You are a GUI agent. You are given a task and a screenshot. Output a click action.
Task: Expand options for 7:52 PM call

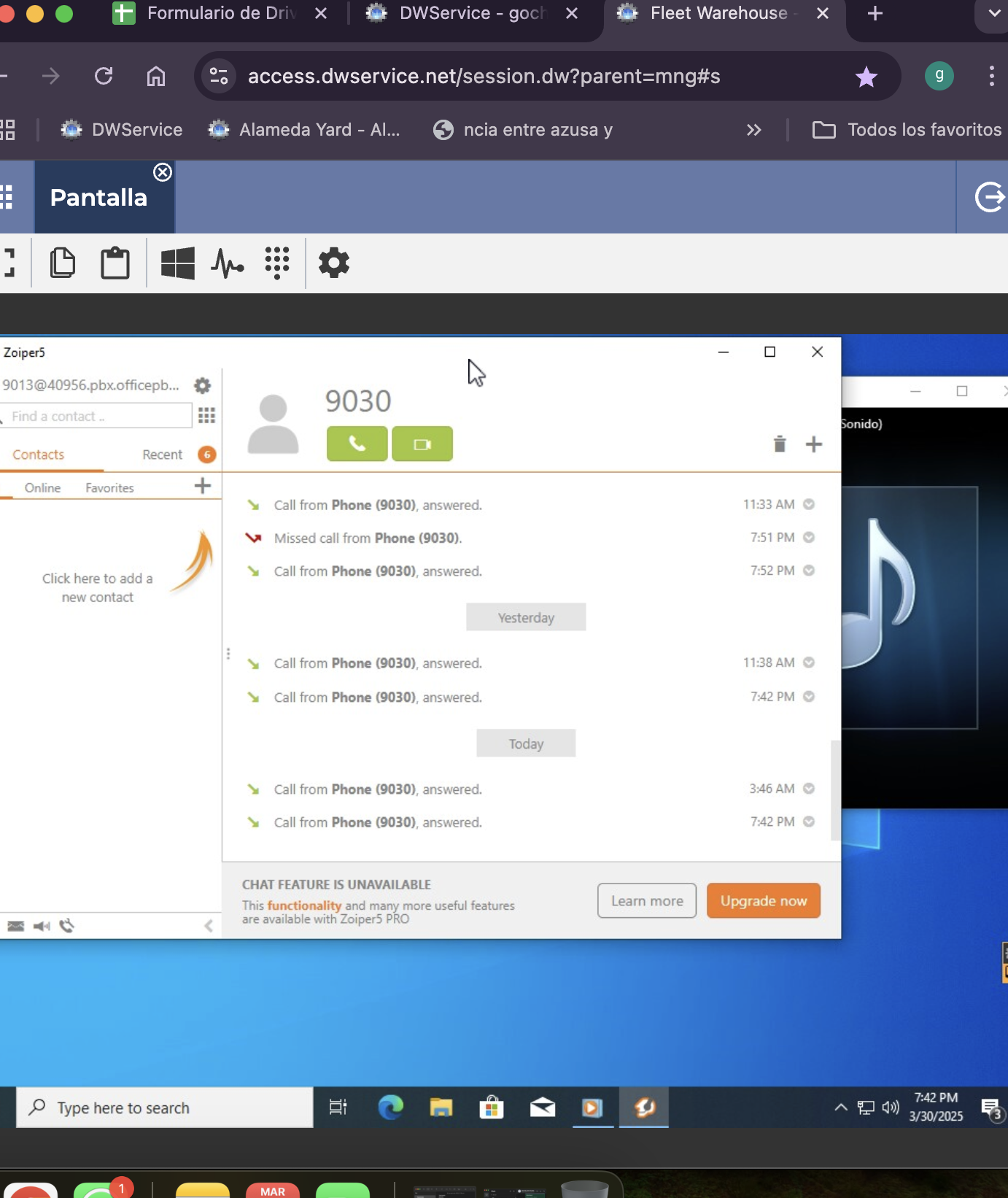pyautogui.click(x=809, y=571)
